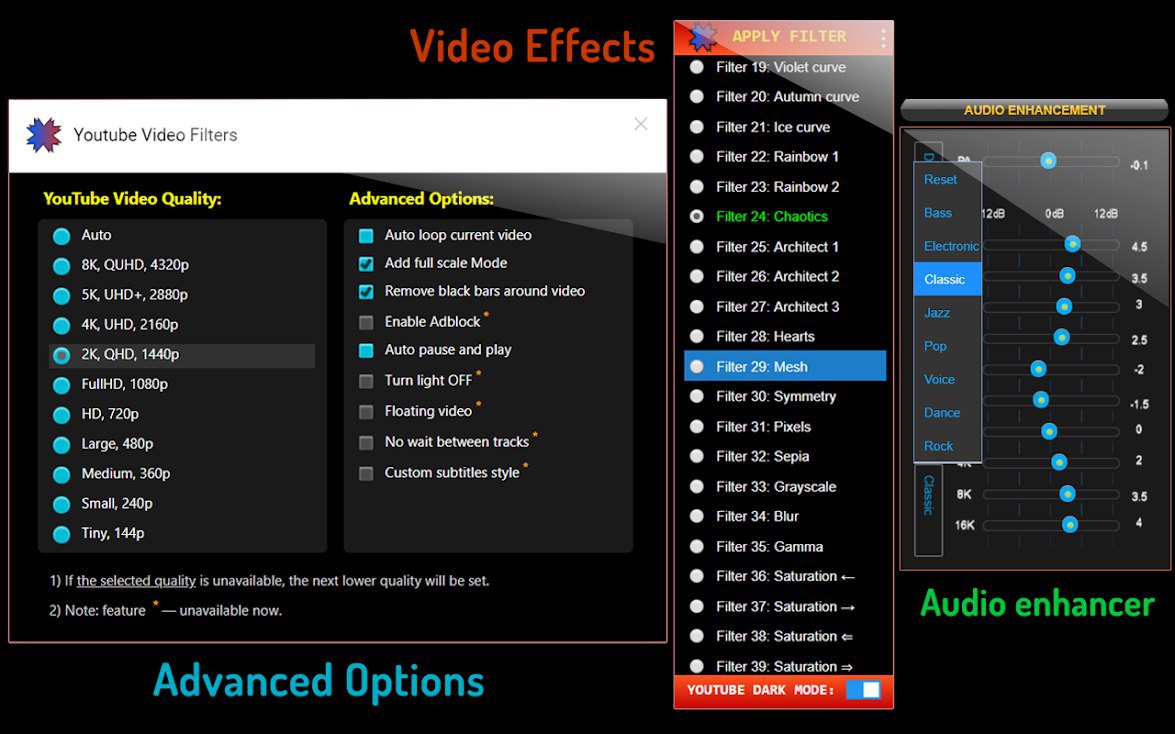Screen dimensions: 1175x734
Task: Open the vertical Classic preset dropdown
Action: [x=928, y=510]
